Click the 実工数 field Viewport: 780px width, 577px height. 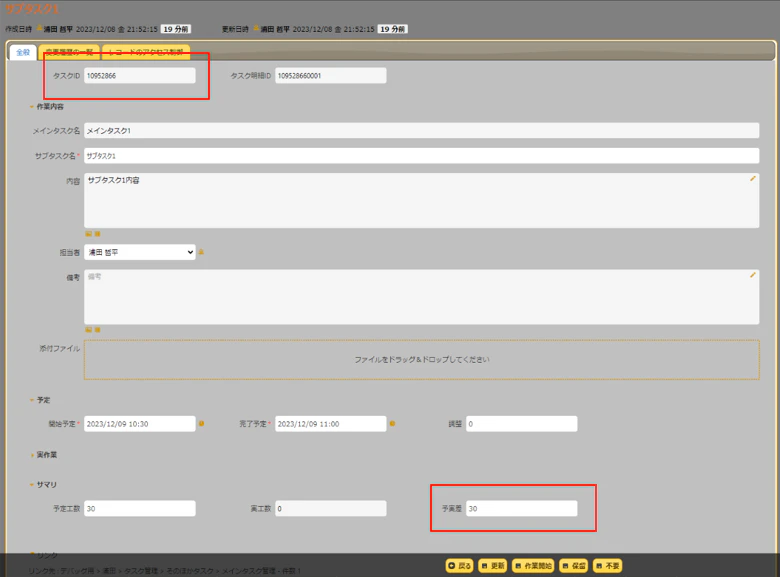(x=330, y=508)
